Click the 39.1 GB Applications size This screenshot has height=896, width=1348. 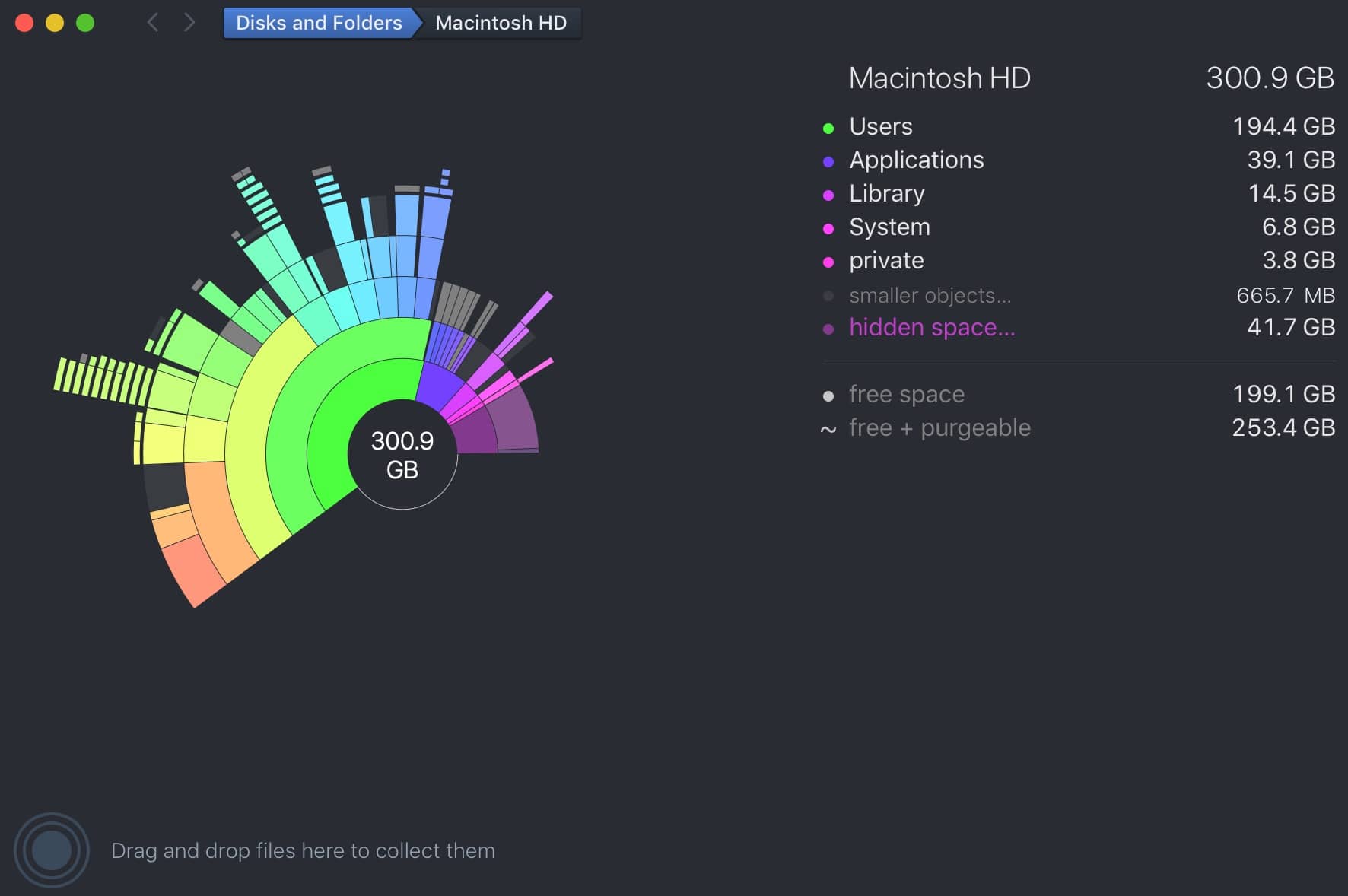1291,160
